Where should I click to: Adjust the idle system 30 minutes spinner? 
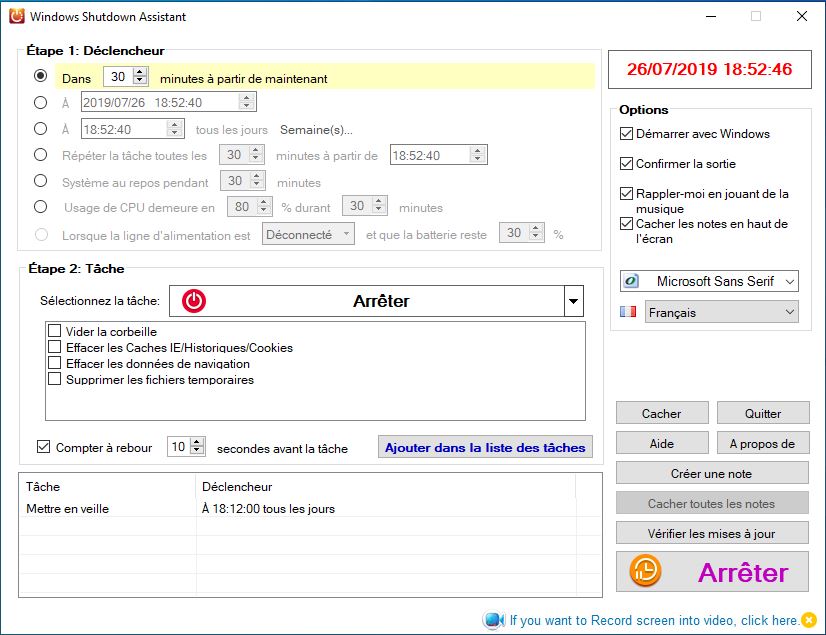pyautogui.click(x=257, y=181)
